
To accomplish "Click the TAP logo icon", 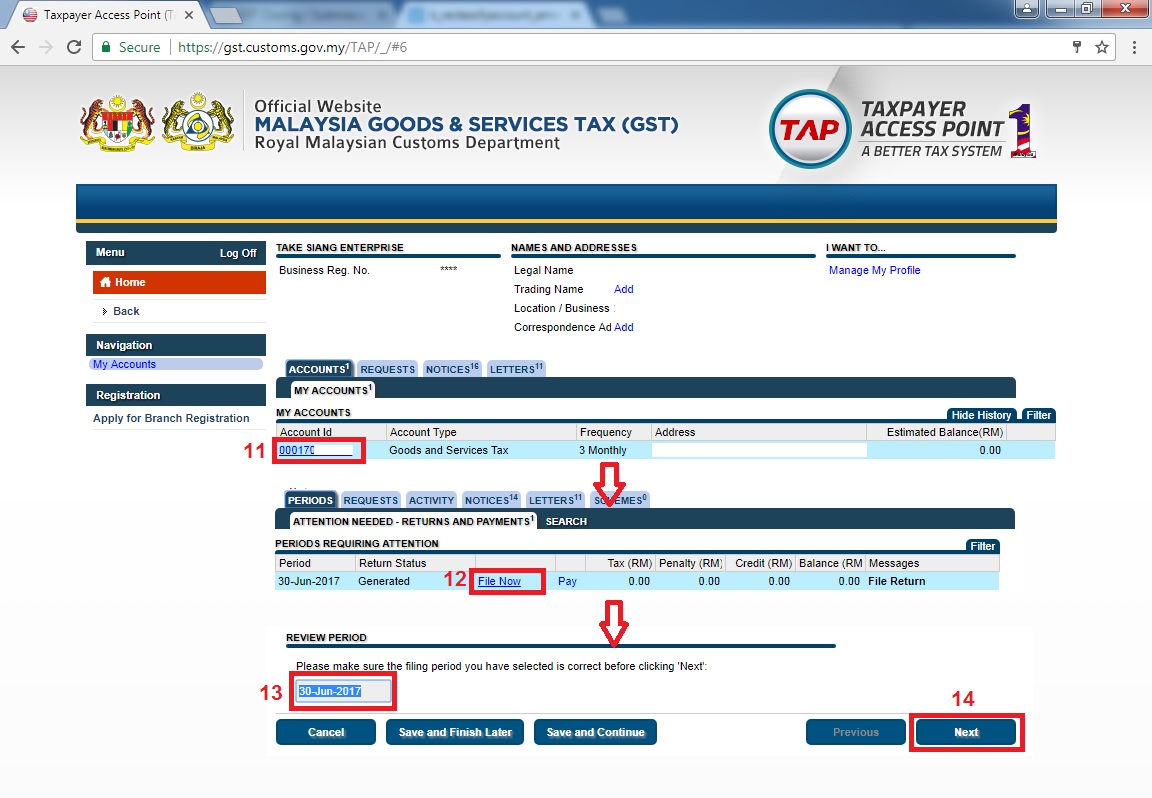I will [x=807, y=130].
